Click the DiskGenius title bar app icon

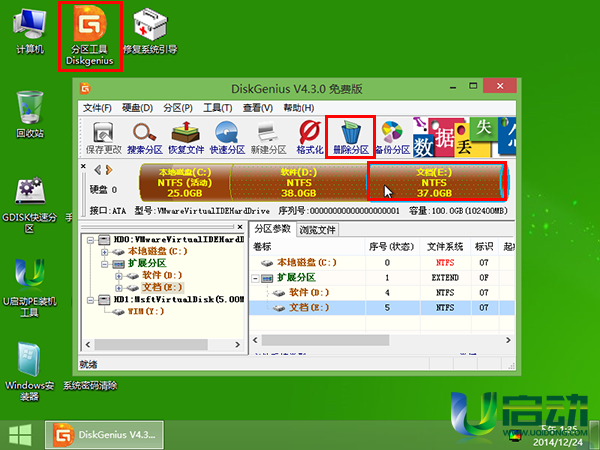click(85, 89)
